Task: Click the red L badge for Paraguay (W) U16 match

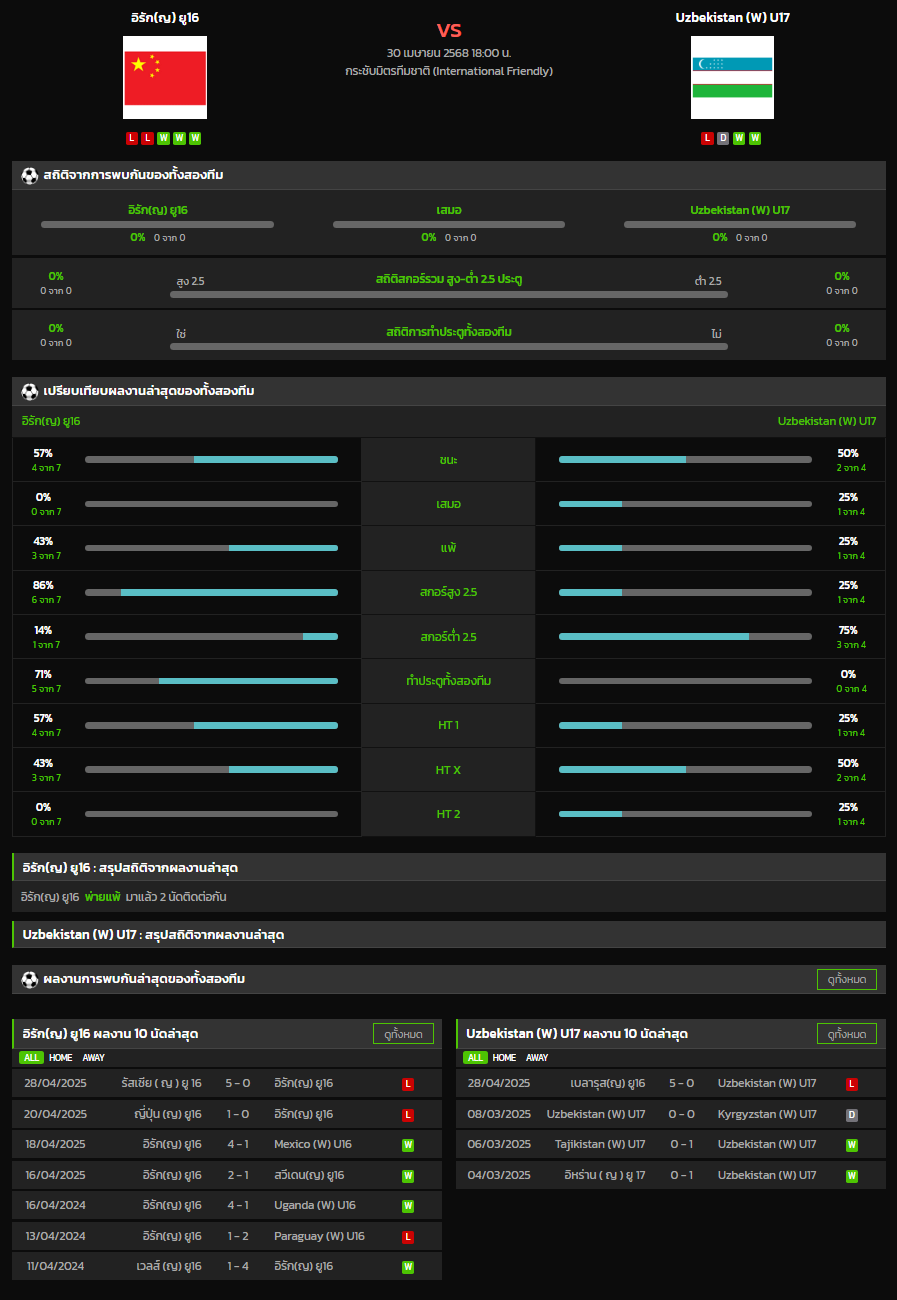Action: point(408,1237)
